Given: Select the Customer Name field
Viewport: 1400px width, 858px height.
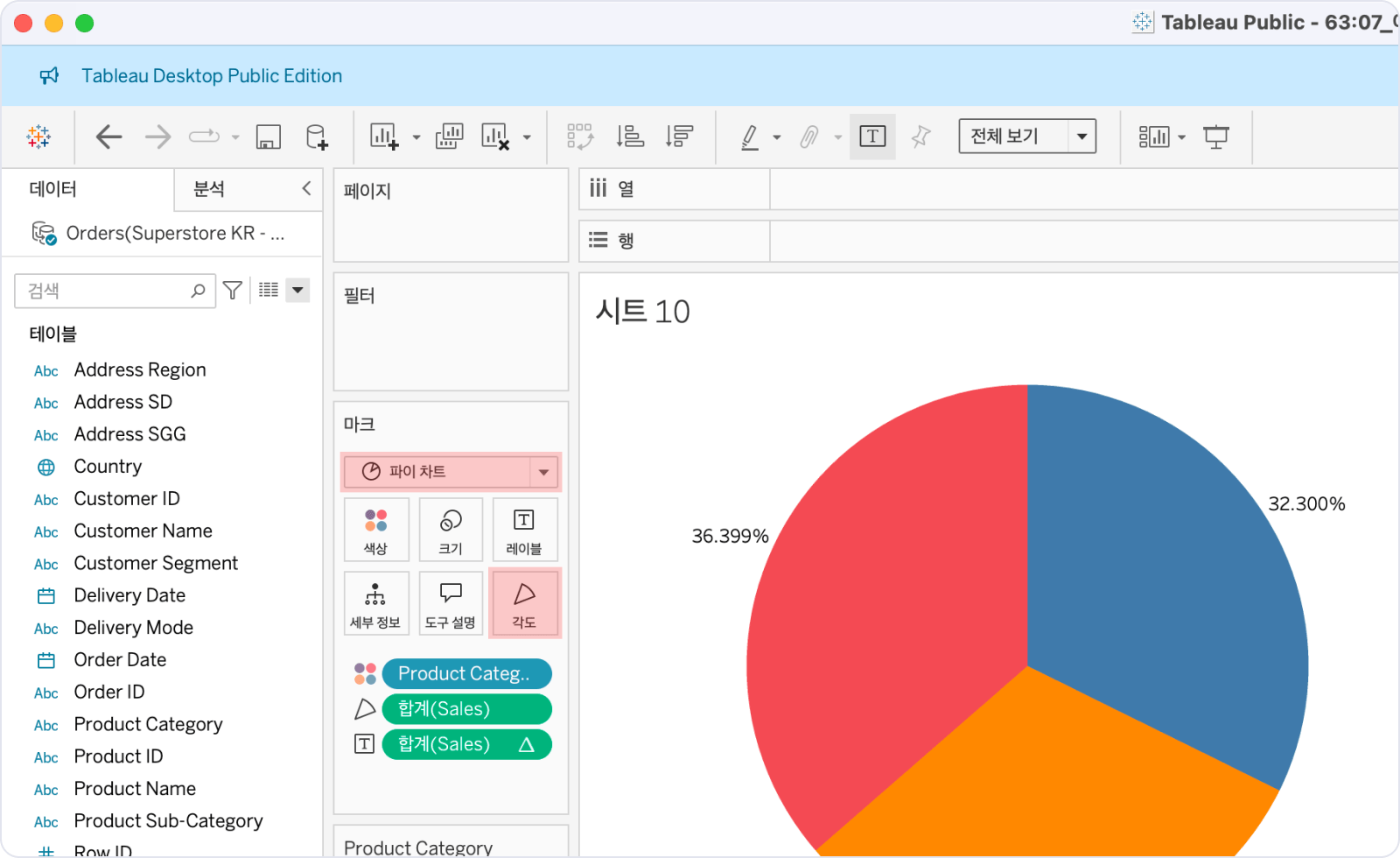Looking at the screenshot, I should pos(143,531).
